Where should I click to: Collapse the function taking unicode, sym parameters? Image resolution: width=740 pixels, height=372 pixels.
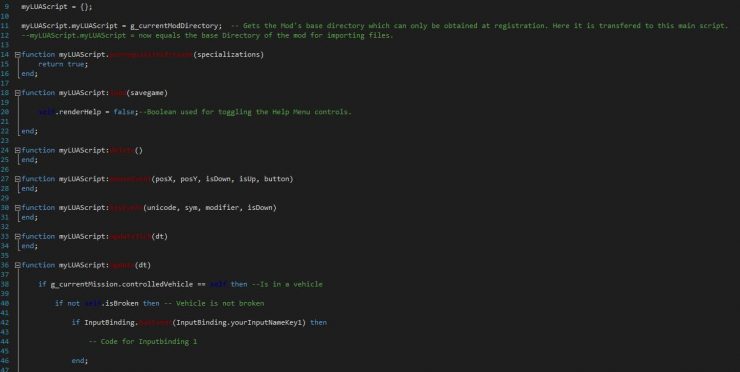[17, 208]
